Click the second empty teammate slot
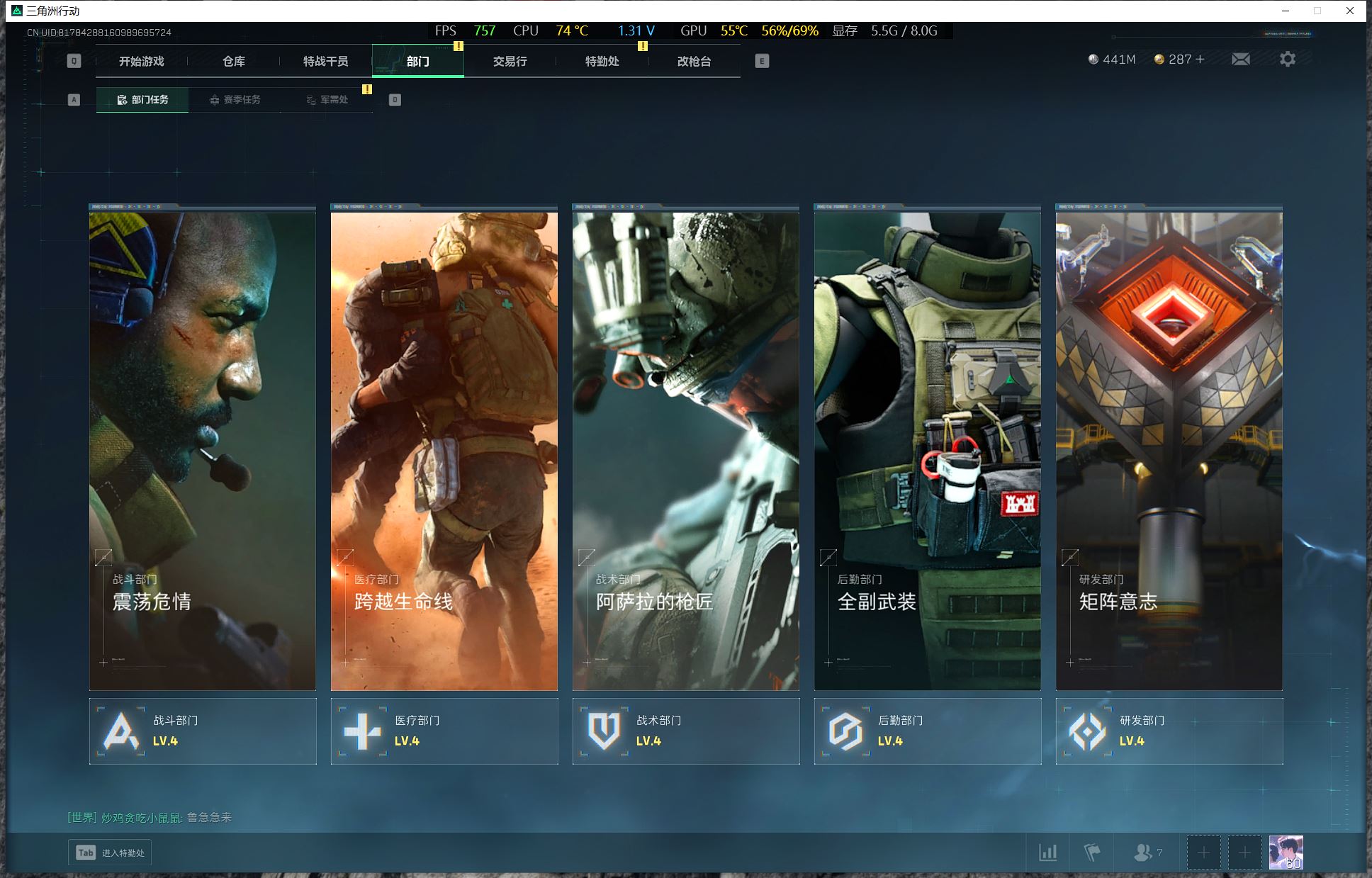Viewport: 1372px width, 878px height. tap(1244, 852)
